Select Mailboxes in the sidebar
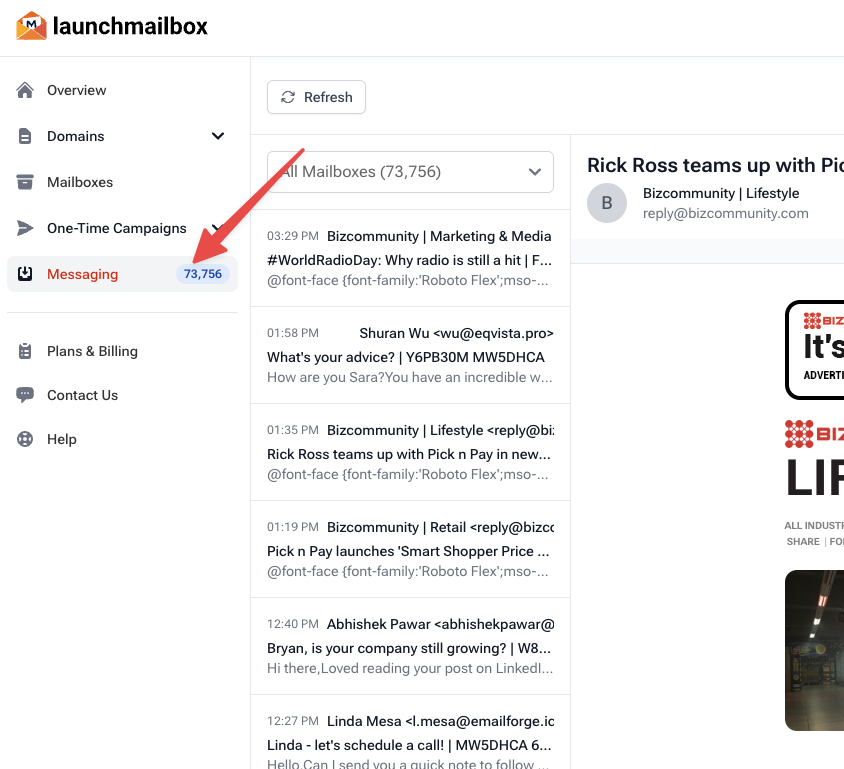The image size is (844, 769). click(80, 182)
